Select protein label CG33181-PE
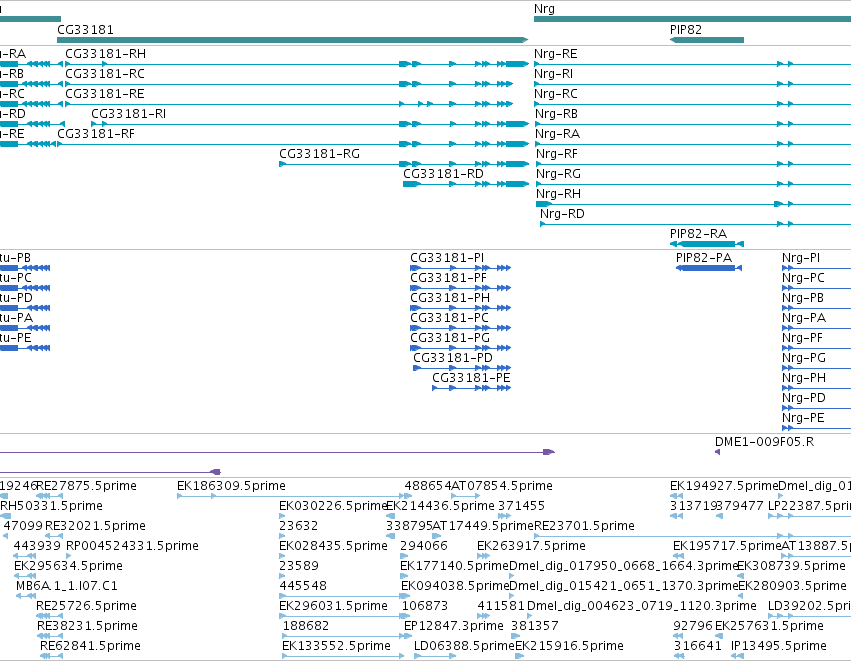Screen dimensions: 851x661 (x=471, y=378)
